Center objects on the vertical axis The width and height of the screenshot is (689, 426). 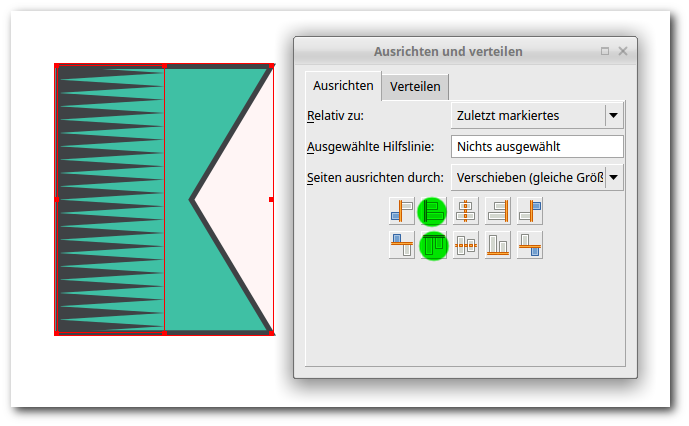[465, 211]
